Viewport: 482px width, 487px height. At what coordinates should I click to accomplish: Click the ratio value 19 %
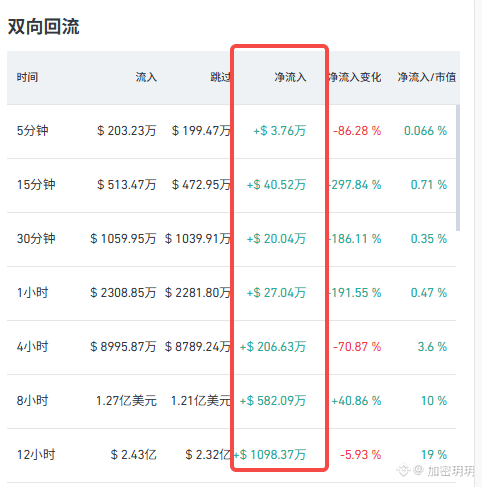(x=434, y=454)
